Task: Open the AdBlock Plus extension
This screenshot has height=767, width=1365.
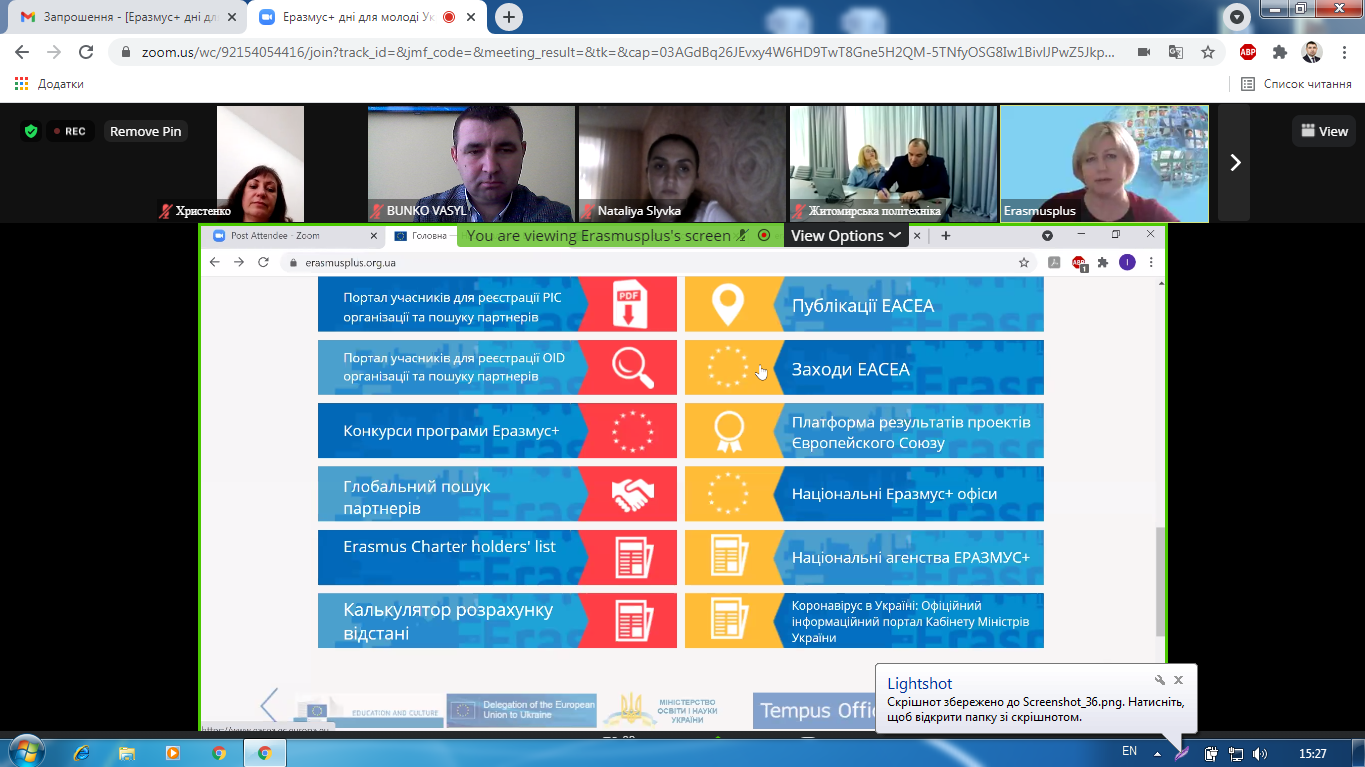Action: (x=1248, y=52)
